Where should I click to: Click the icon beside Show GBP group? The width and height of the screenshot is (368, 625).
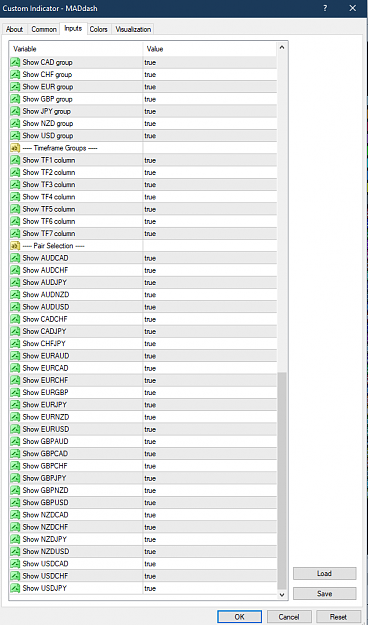[x=15, y=99]
